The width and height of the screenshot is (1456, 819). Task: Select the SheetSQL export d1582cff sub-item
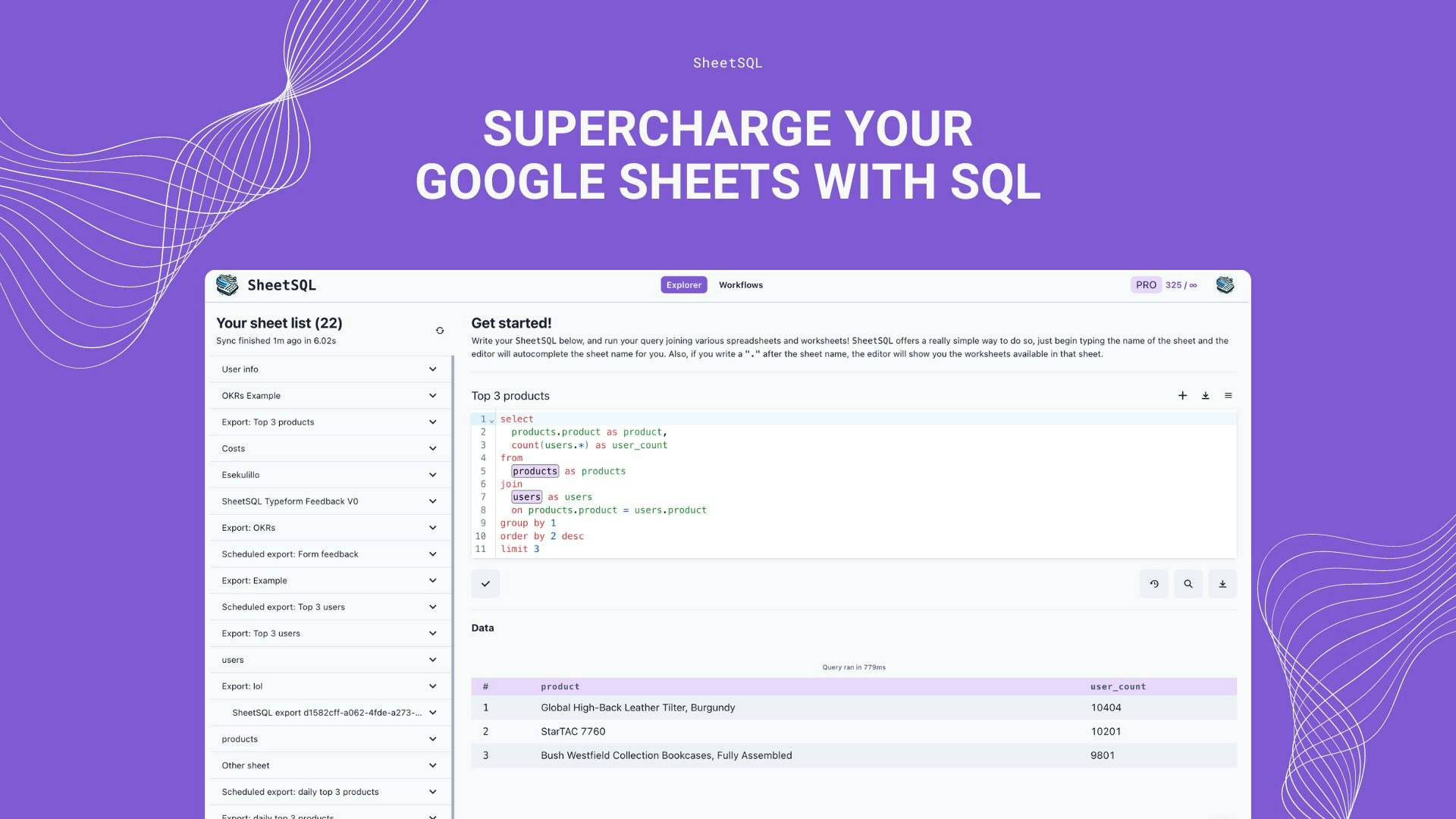[330, 713]
